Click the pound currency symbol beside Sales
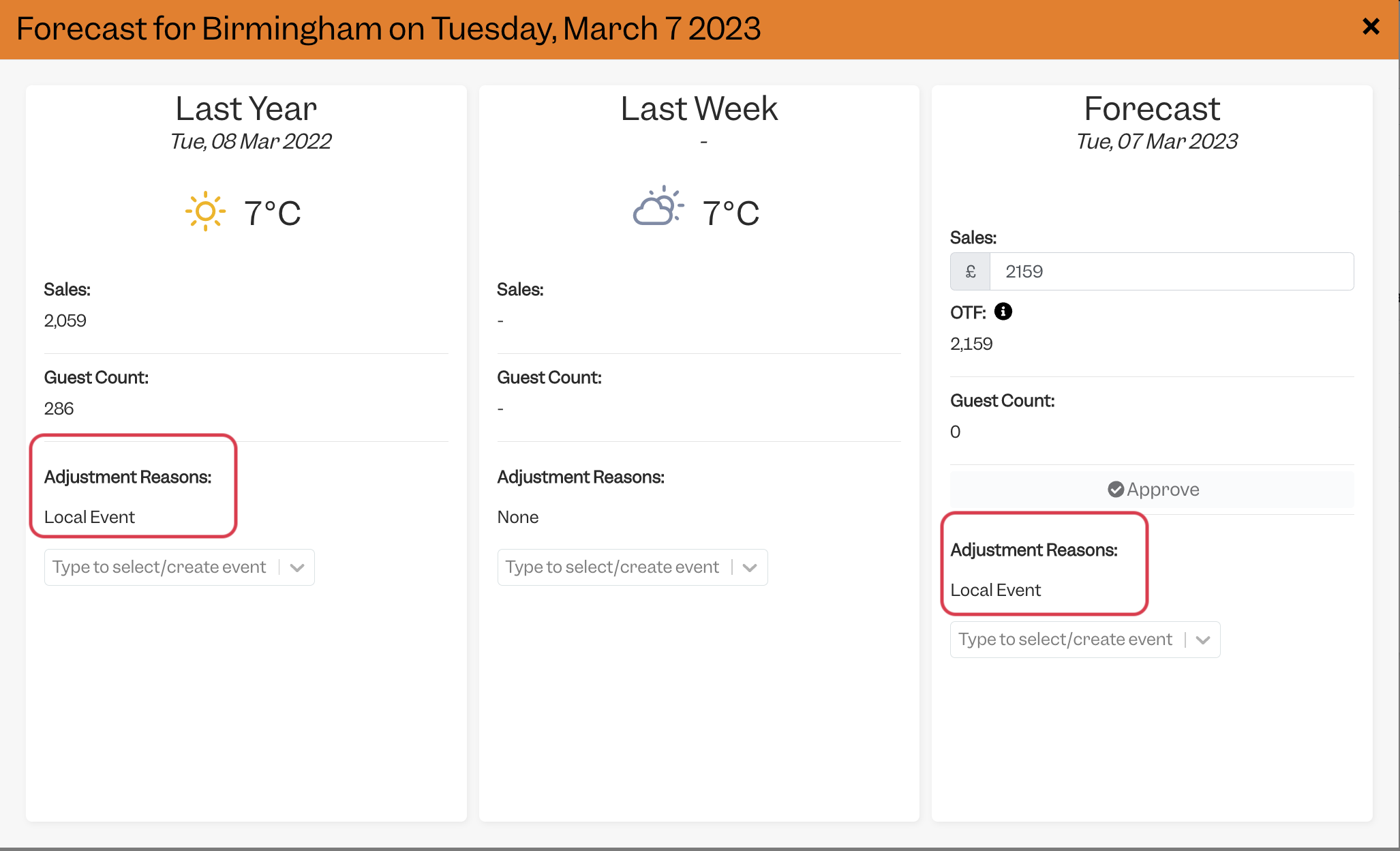1400x851 pixels. pyautogui.click(x=971, y=271)
